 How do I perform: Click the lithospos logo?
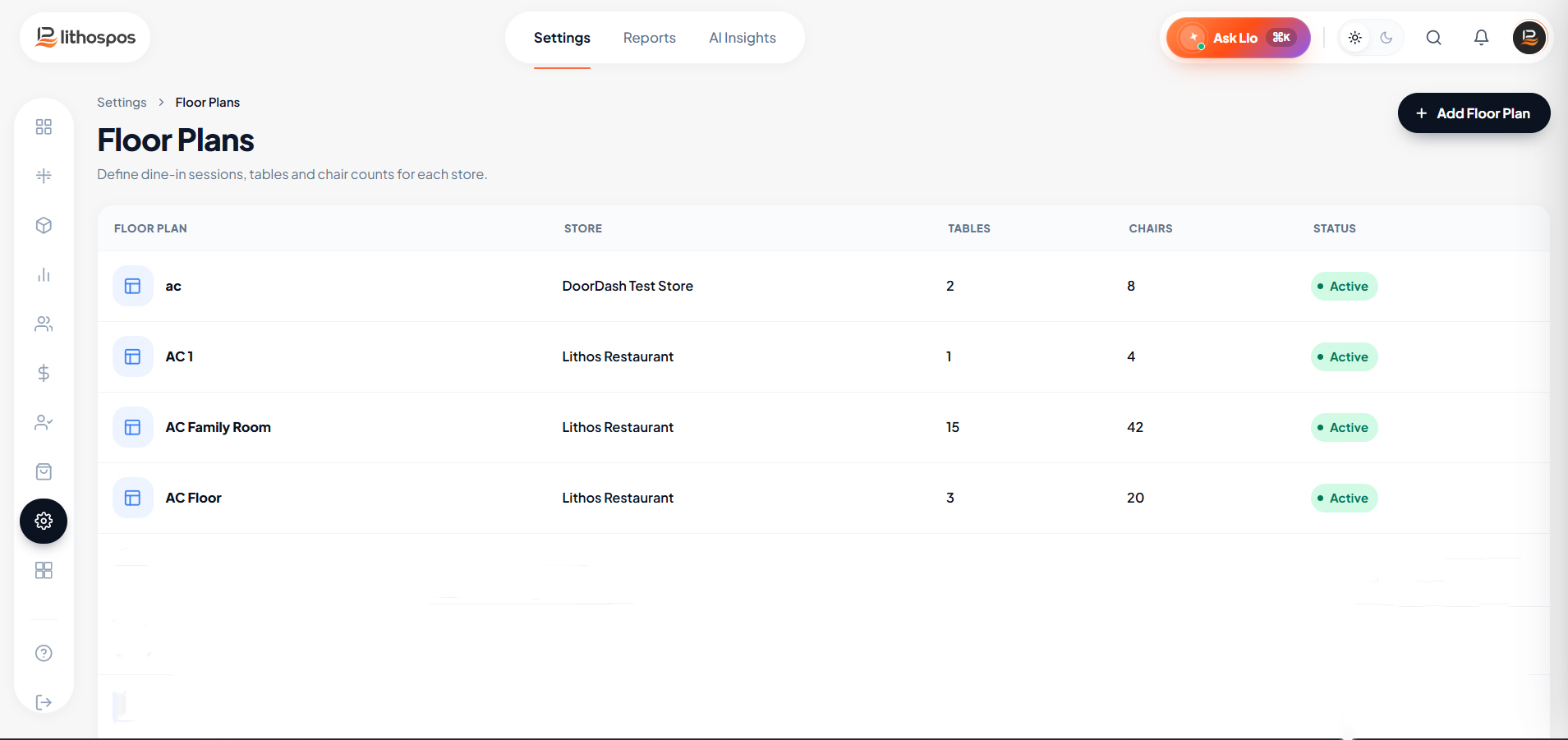pyautogui.click(x=85, y=37)
